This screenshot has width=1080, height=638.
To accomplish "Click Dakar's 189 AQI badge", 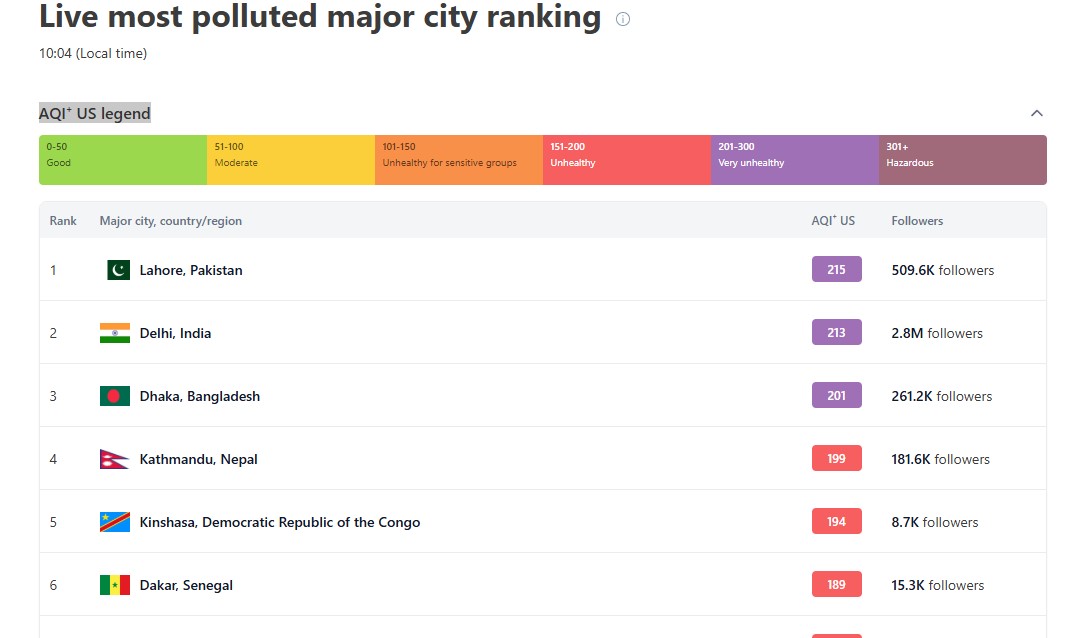I will (x=836, y=584).
